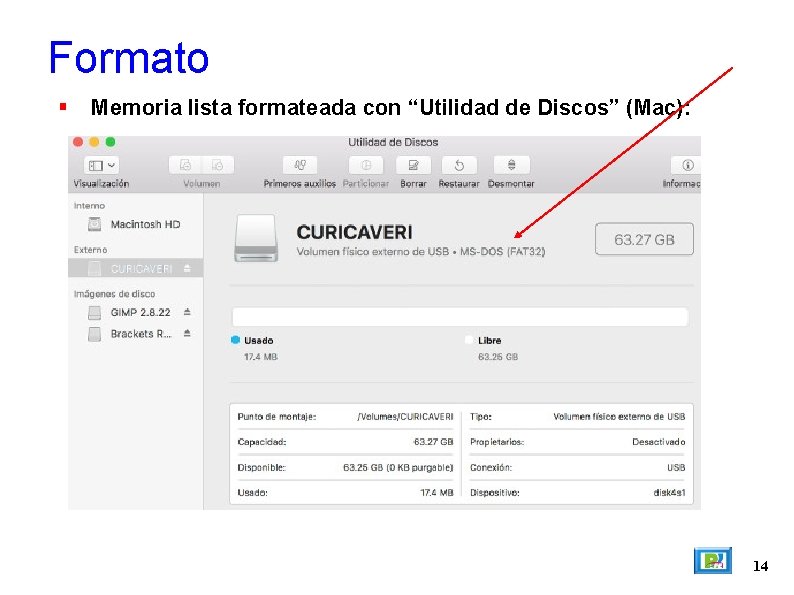The image size is (794, 595).
Task: Select GIMP 2.8.22 disk image
Action: 136,312
